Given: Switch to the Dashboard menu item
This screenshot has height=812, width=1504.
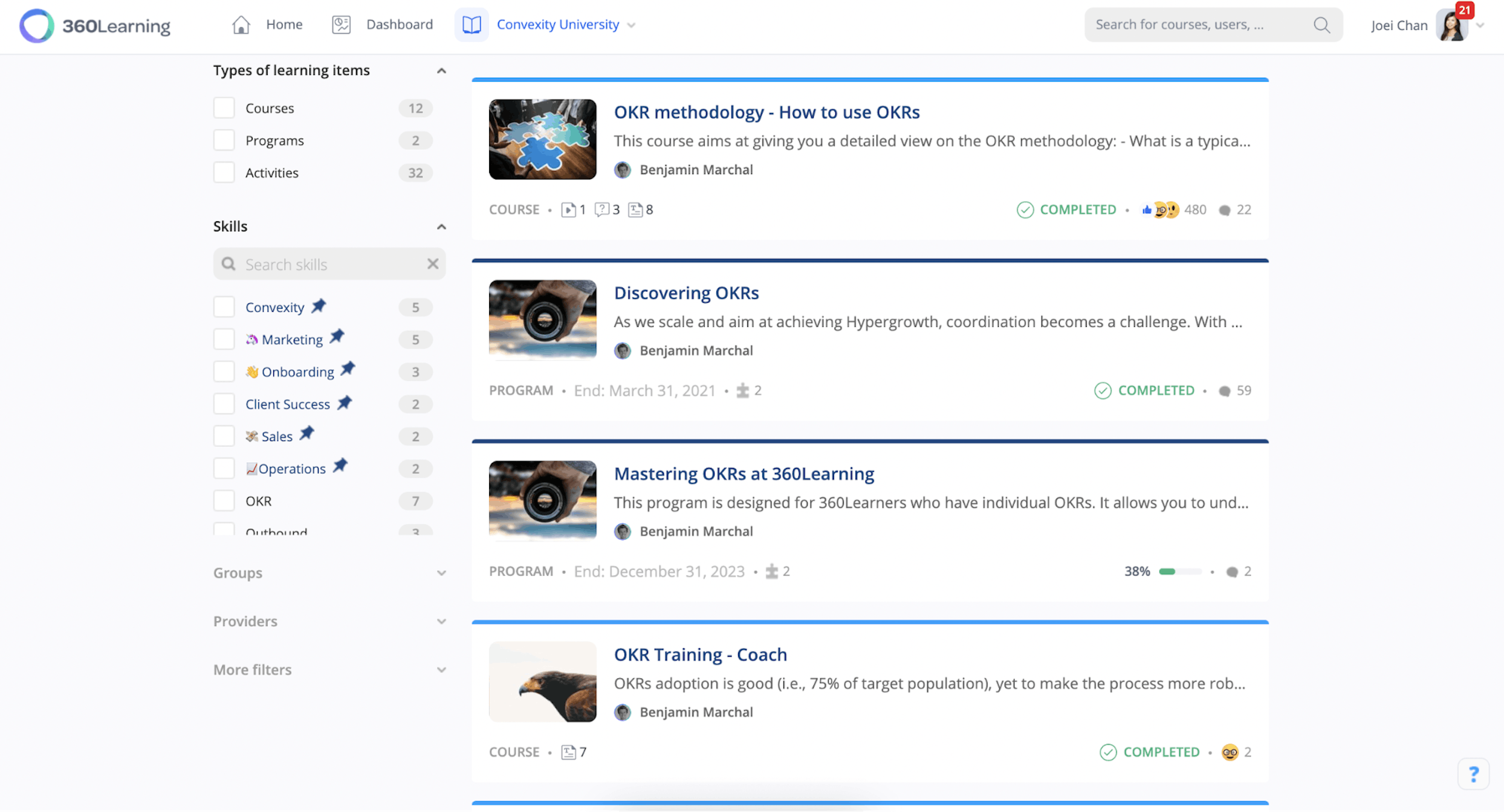Looking at the screenshot, I should pyautogui.click(x=400, y=24).
